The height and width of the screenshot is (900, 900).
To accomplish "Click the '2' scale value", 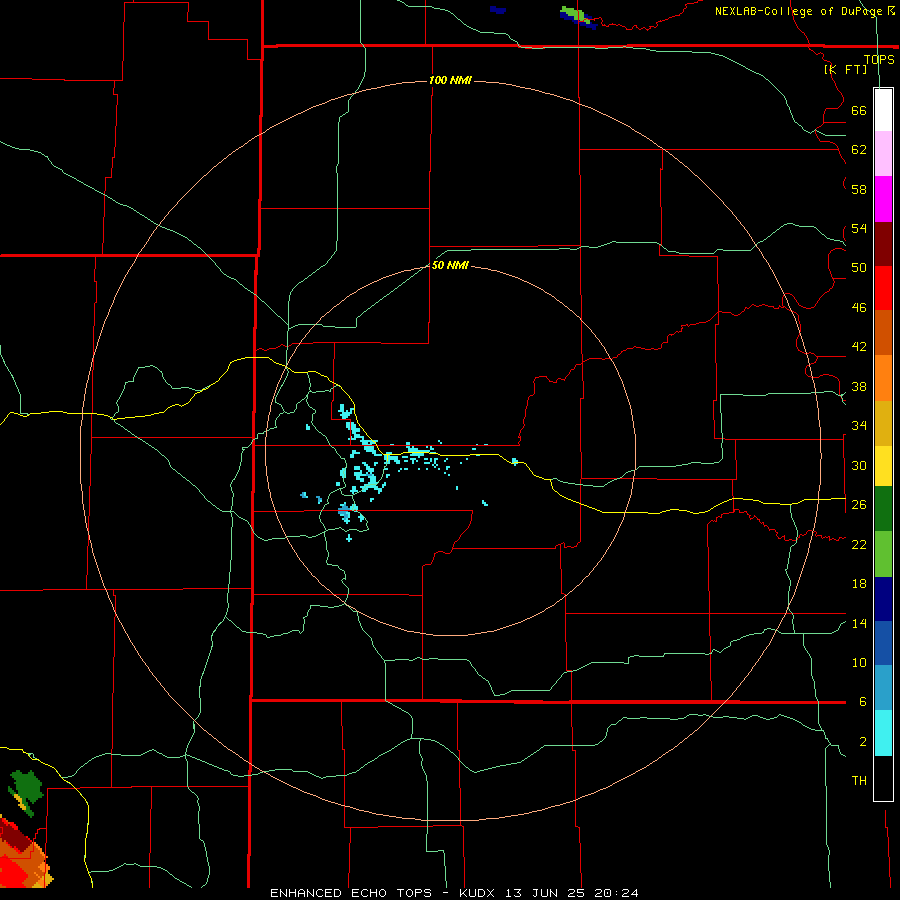I will pyautogui.click(x=863, y=742).
